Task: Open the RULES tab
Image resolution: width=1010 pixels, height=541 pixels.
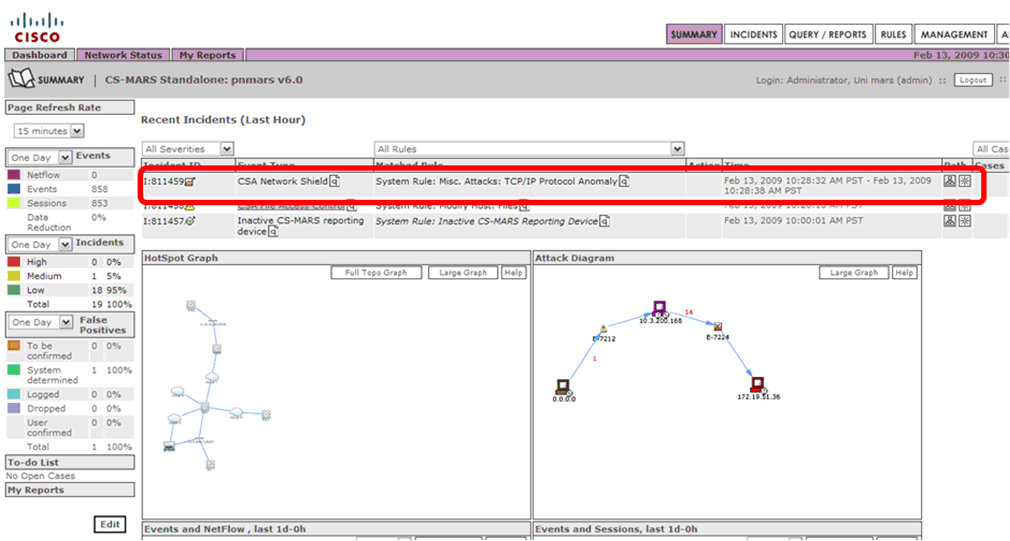Action: coord(893,34)
